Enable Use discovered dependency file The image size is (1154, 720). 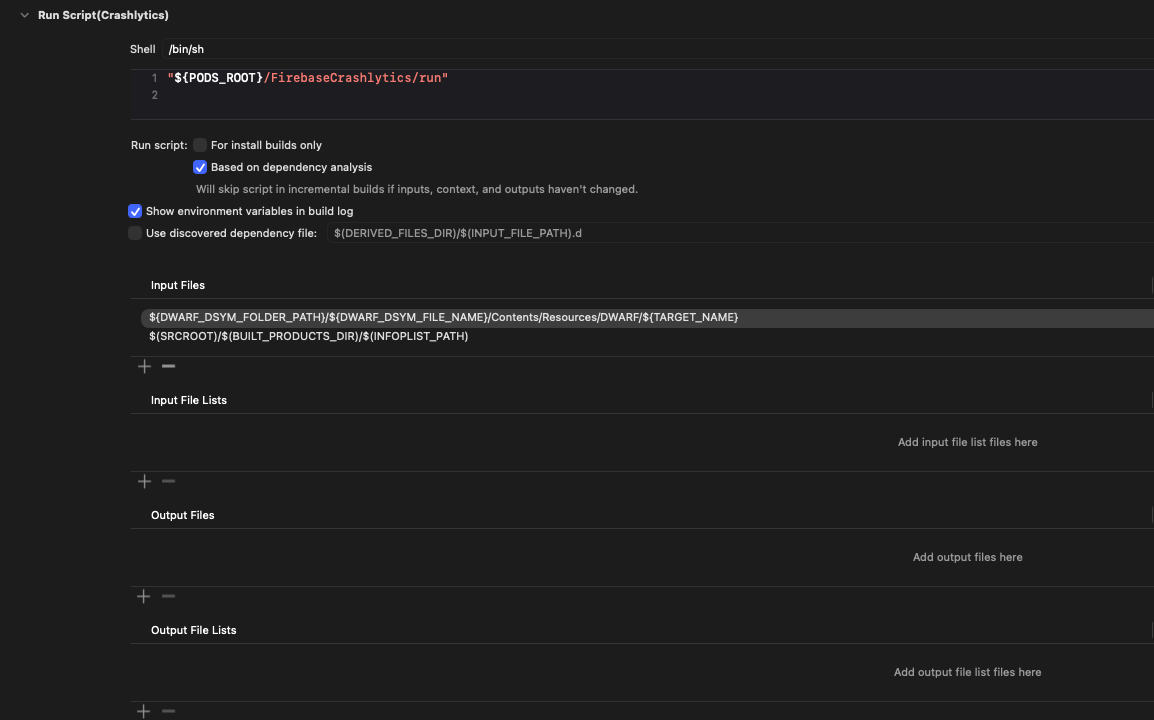(135, 233)
